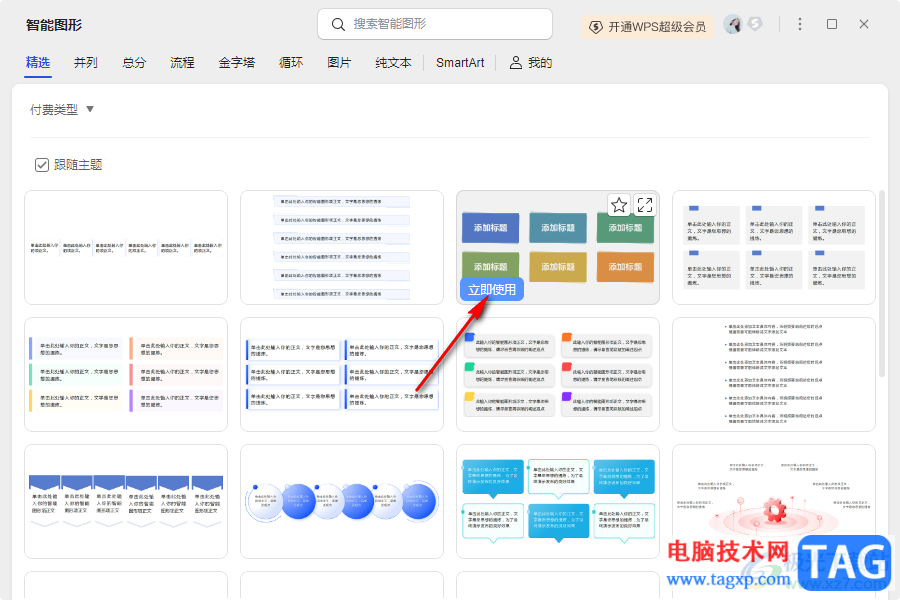The image size is (900, 600).
Task: Favorite the template with star icon
Action: tap(619, 205)
